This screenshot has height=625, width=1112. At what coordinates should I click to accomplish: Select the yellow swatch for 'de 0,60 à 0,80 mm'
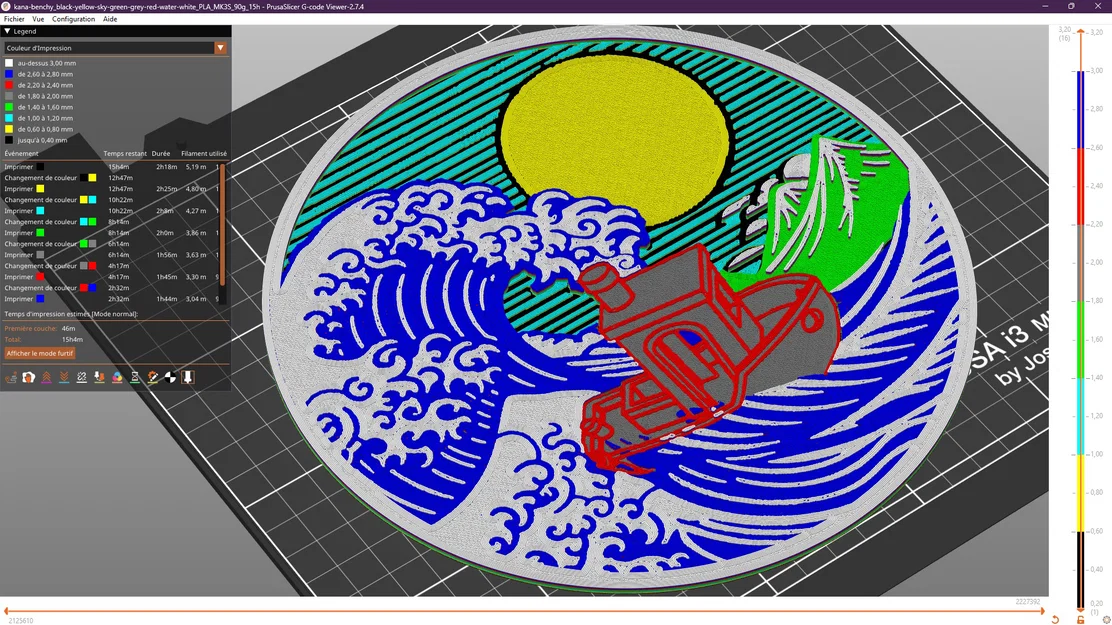(x=8, y=128)
